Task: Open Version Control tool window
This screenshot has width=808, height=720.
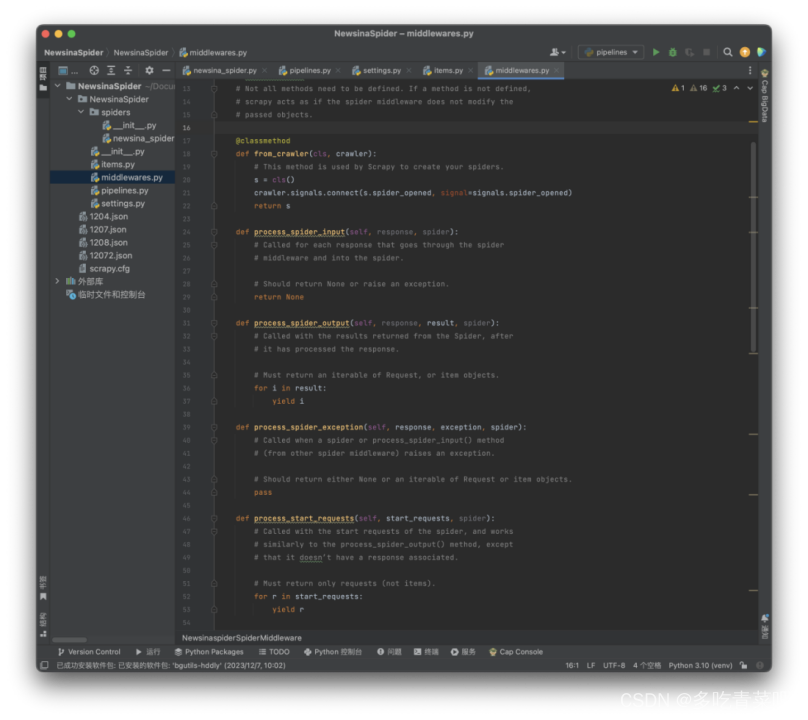Action: click(x=89, y=652)
